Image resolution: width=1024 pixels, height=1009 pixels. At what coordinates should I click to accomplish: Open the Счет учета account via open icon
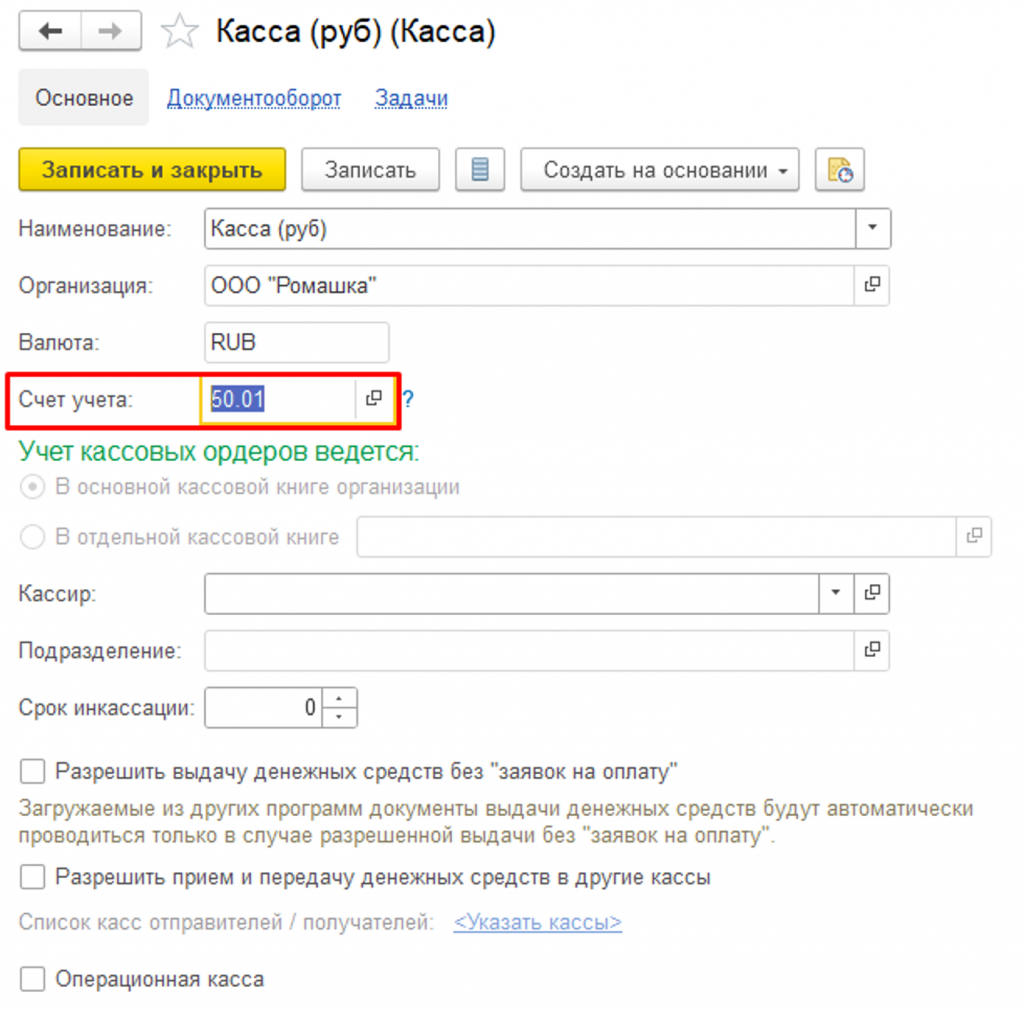374,398
